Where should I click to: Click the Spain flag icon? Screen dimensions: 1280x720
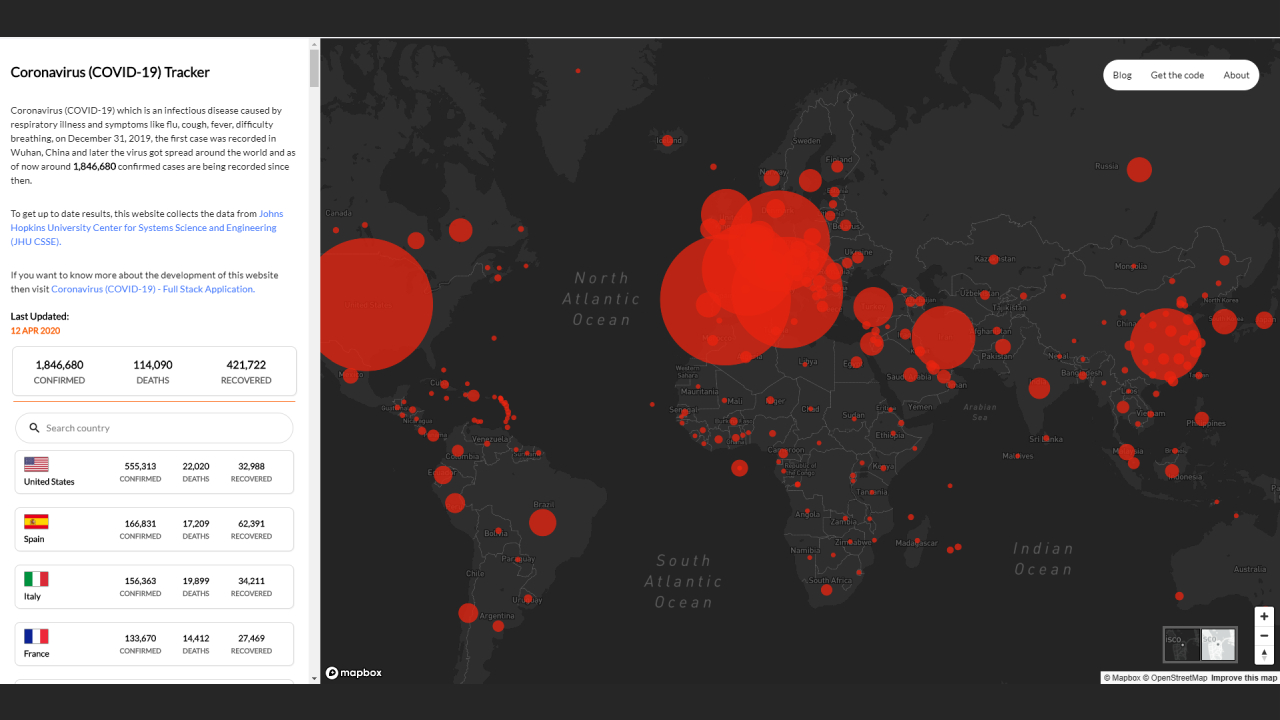click(x=36, y=521)
